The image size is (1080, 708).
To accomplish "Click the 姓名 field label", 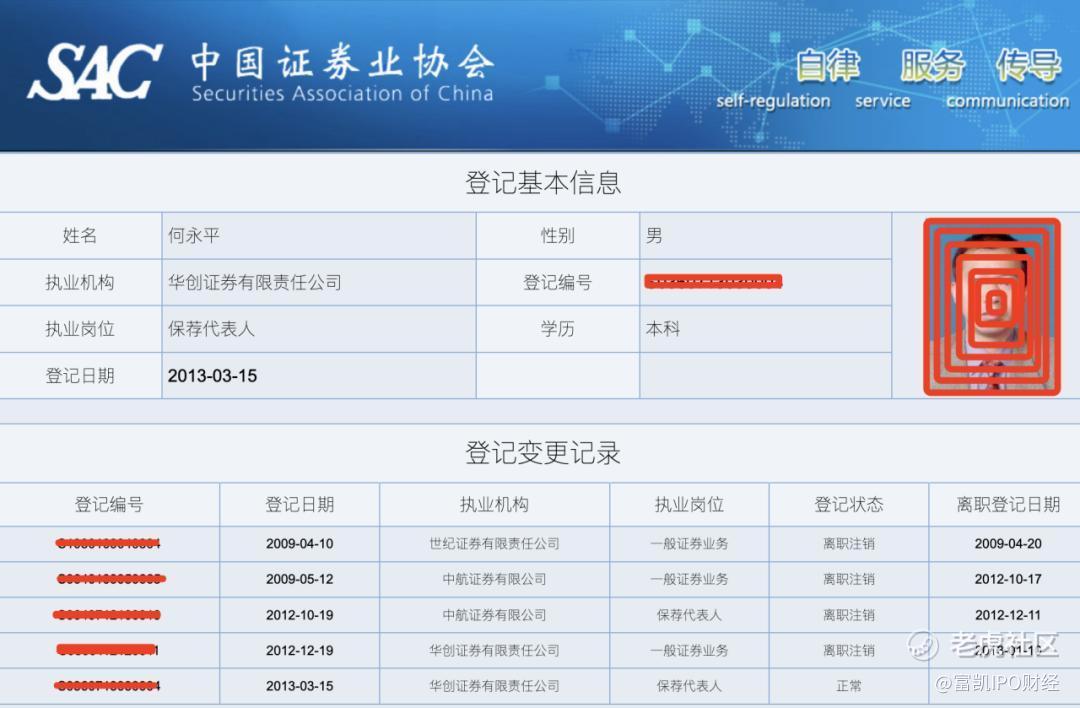I will [x=80, y=236].
